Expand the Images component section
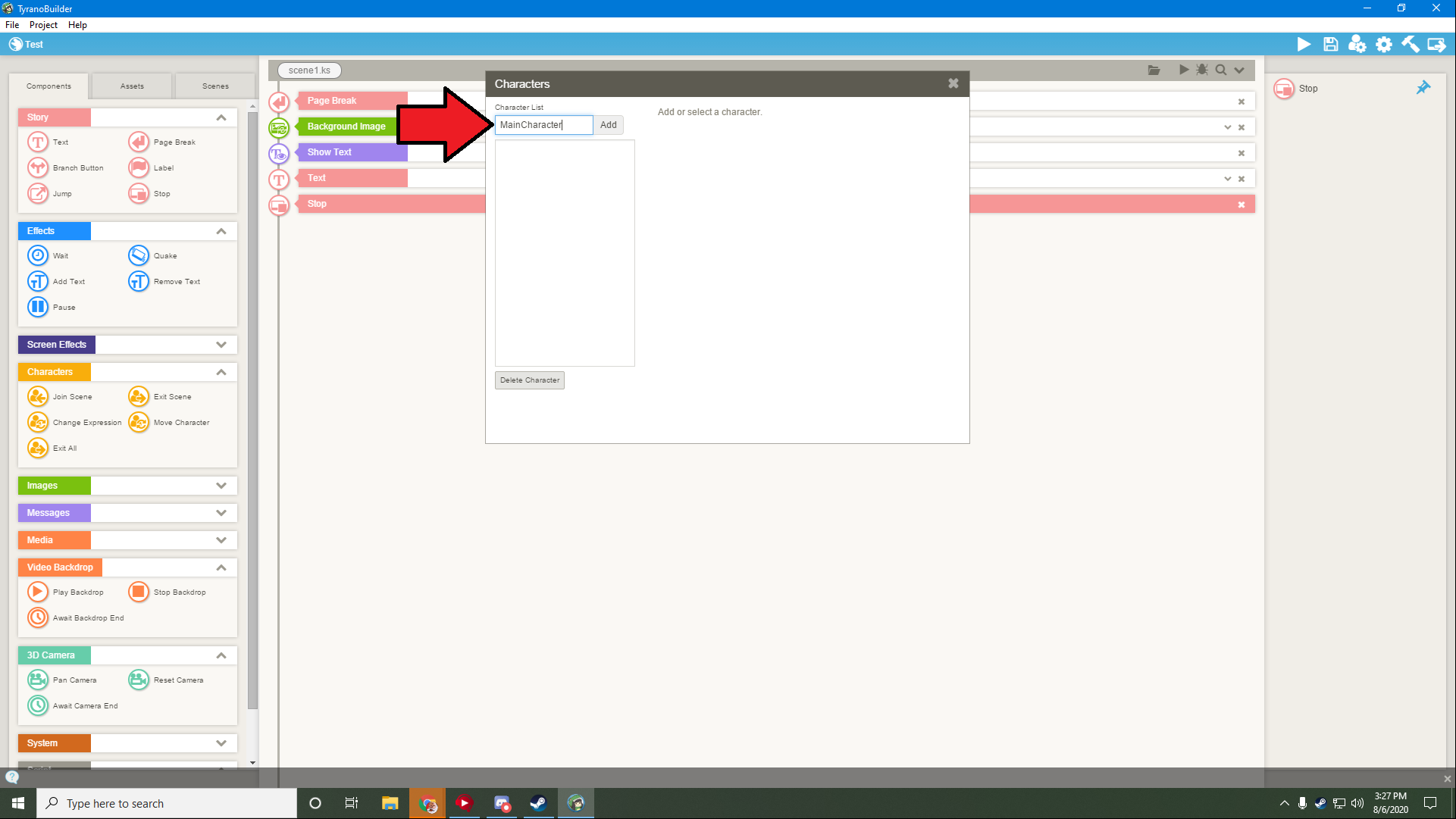 [221, 486]
